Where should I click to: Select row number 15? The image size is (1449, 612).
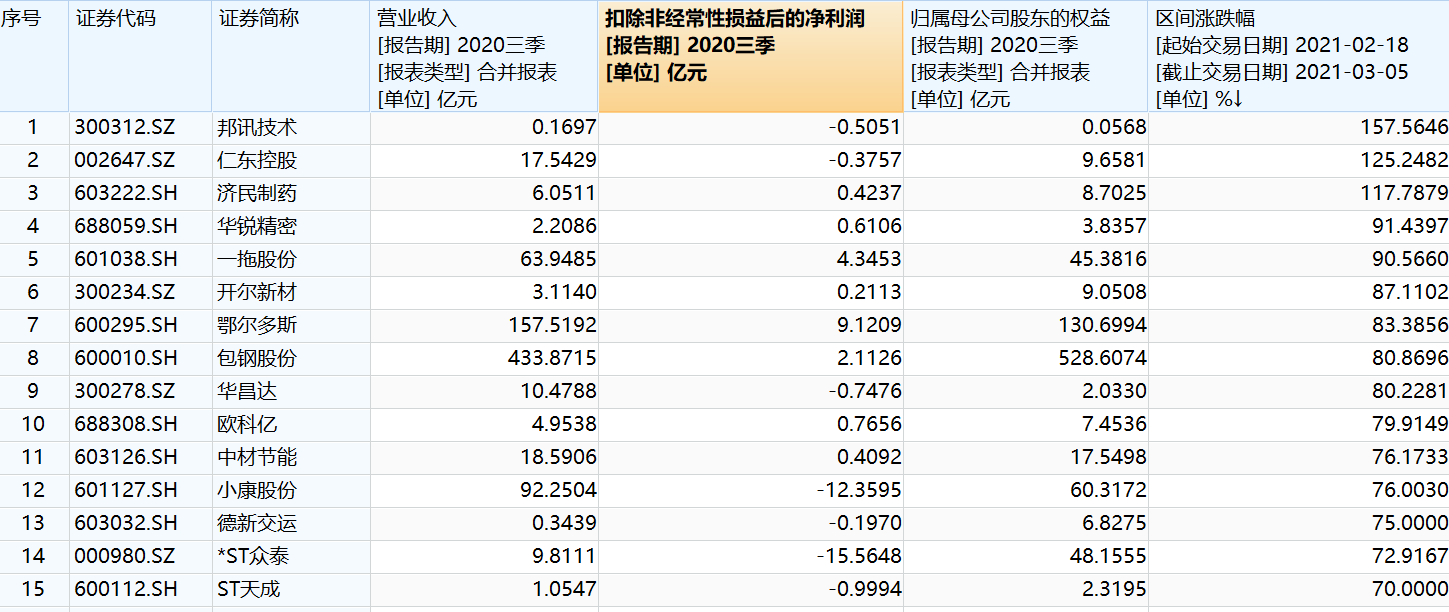33,590
